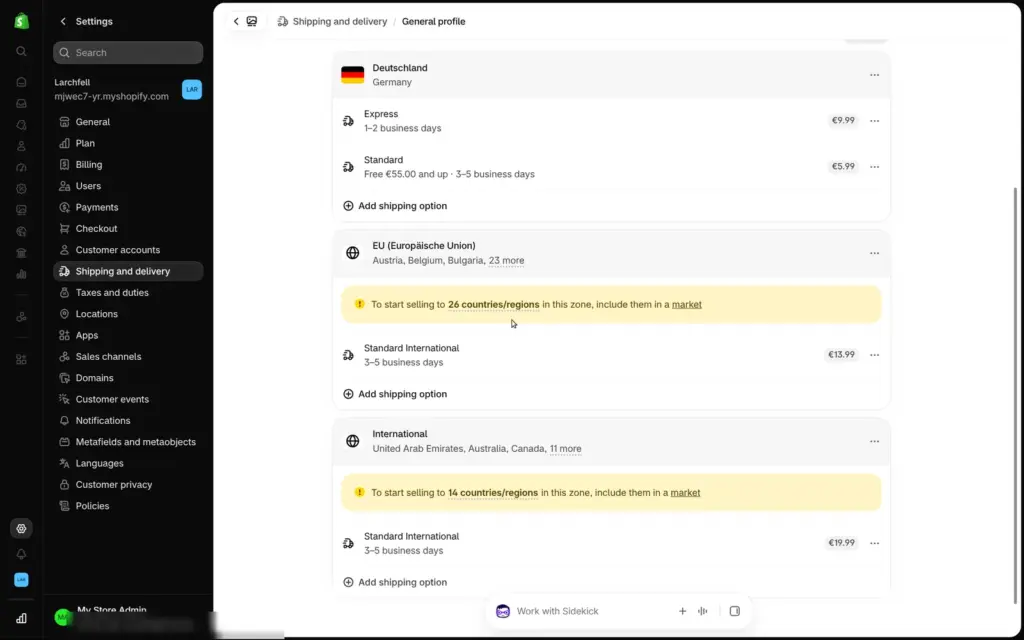Click the image icon next to breadcrumb
The image size is (1024, 640).
(251, 22)
